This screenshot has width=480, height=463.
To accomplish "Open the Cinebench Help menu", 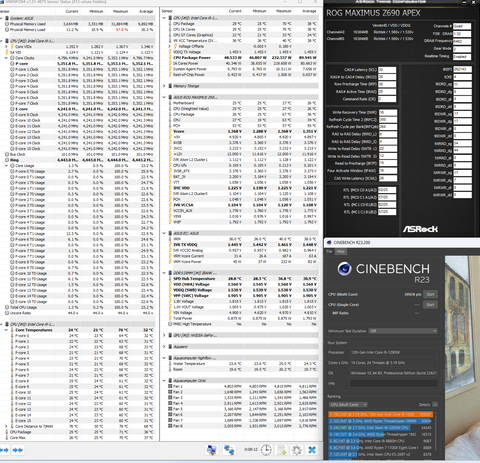I will pyautogui.click(x=340, y=251).
